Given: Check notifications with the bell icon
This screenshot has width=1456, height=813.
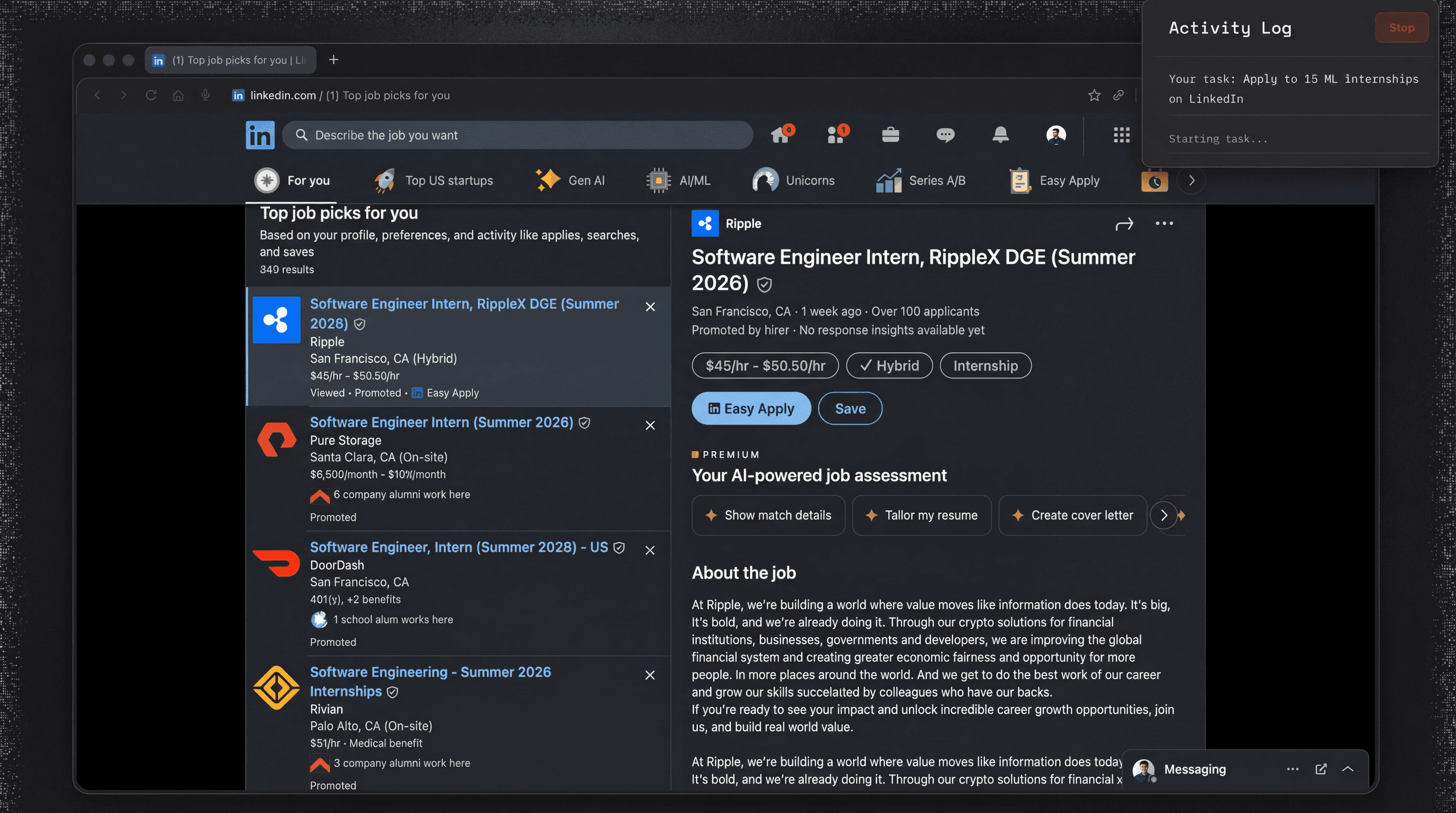Looking at the screenshot, I should tap(1000, 135).
